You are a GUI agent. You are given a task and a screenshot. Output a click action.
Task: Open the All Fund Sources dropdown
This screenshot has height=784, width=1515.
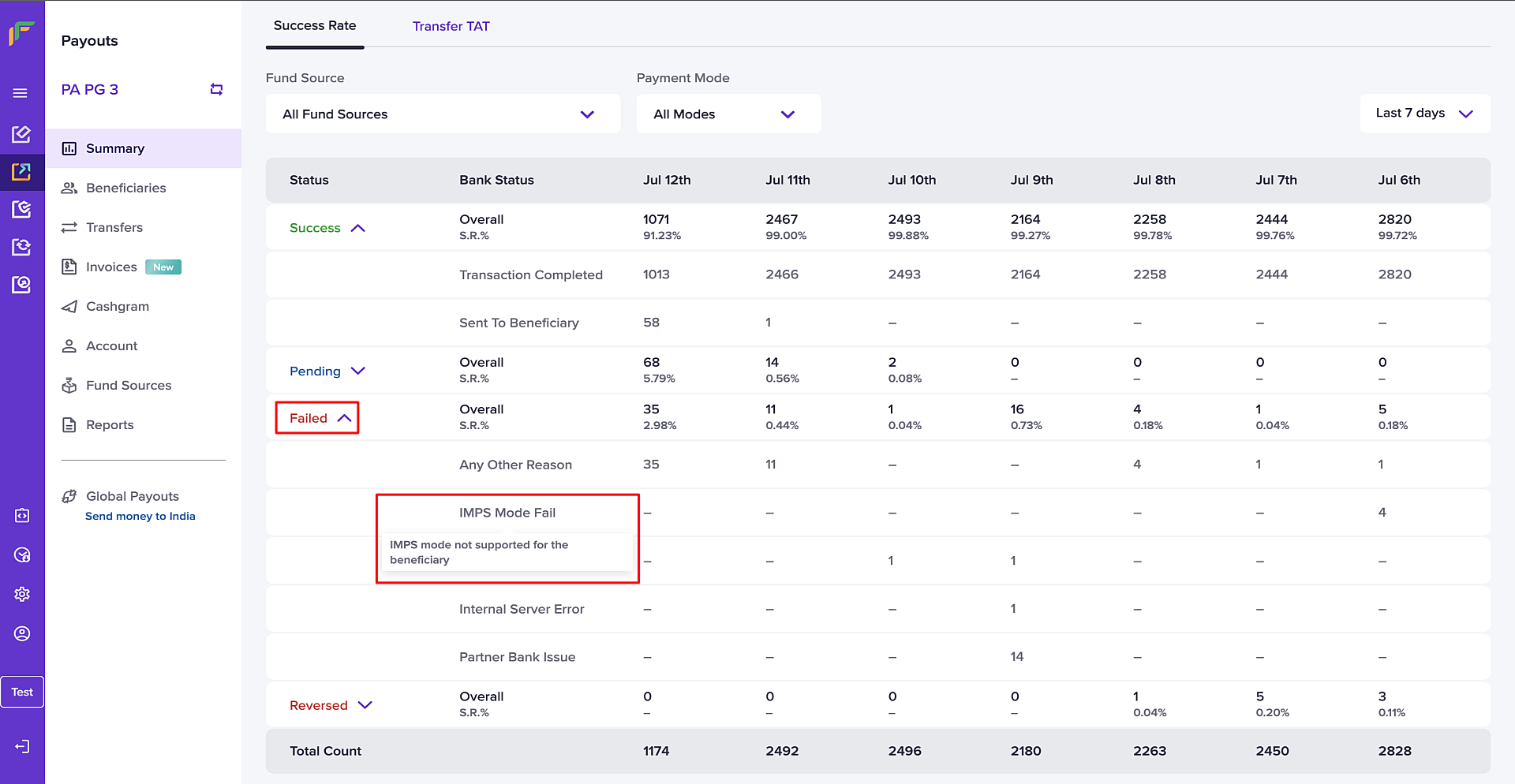(443, 114)
